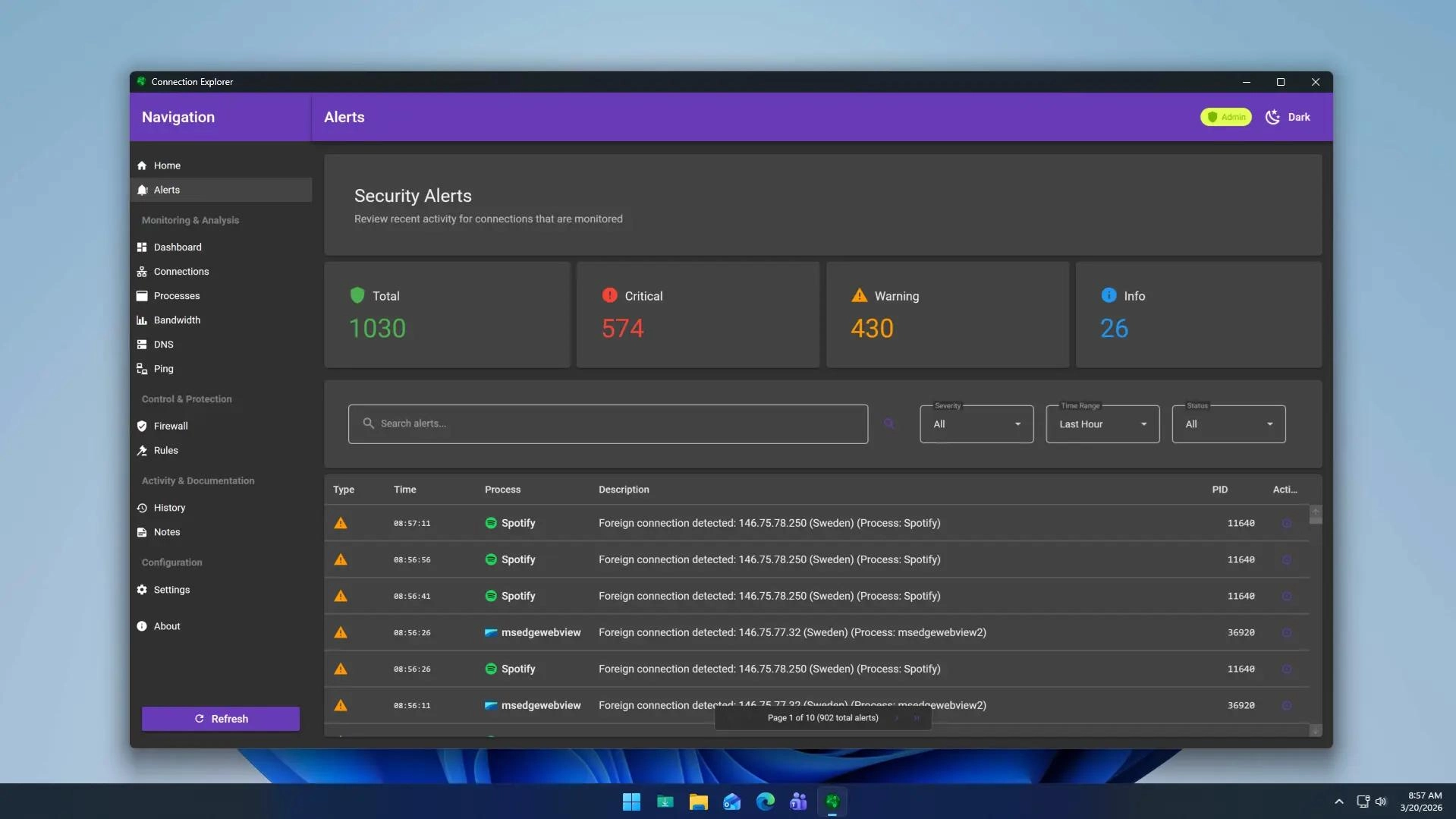Click inside the Search alerts field
This screenshot has width=1456, height=819.
[607, 424]
